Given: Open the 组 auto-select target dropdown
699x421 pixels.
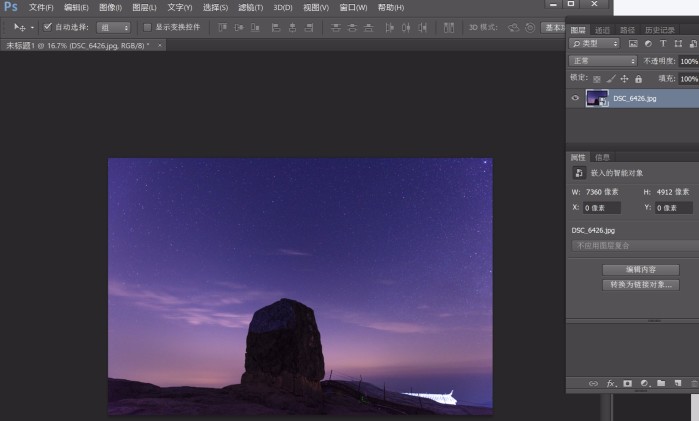Looking at the screenshot, I should coord(113,28).
